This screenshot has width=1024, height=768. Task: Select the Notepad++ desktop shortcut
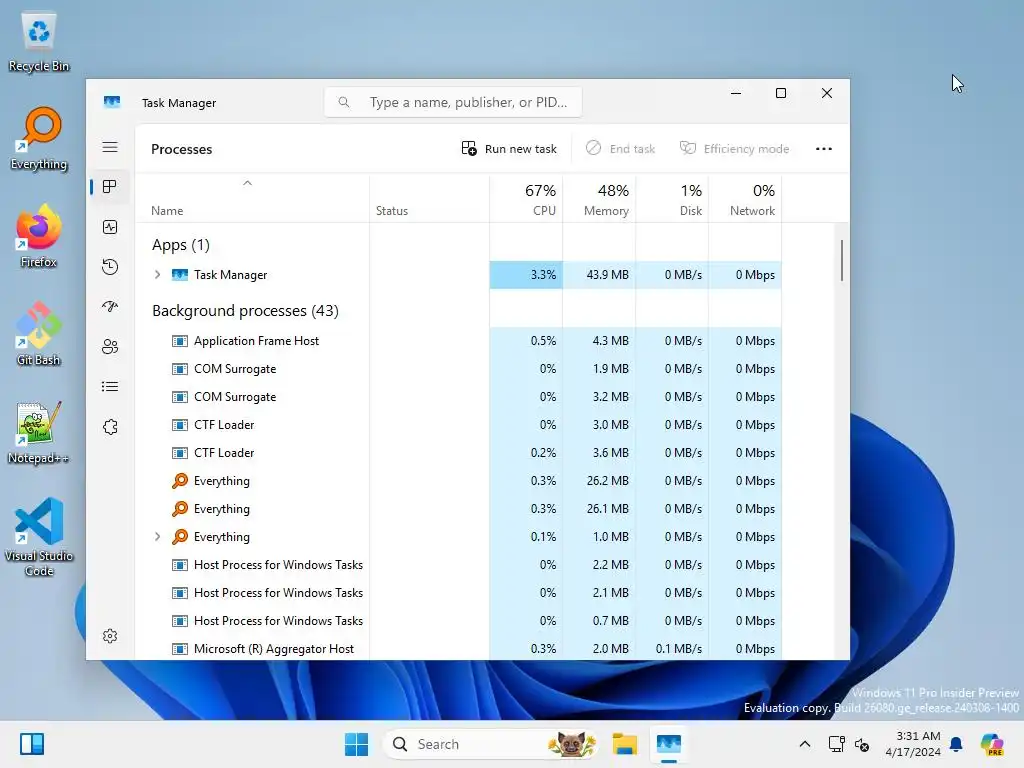39,432
